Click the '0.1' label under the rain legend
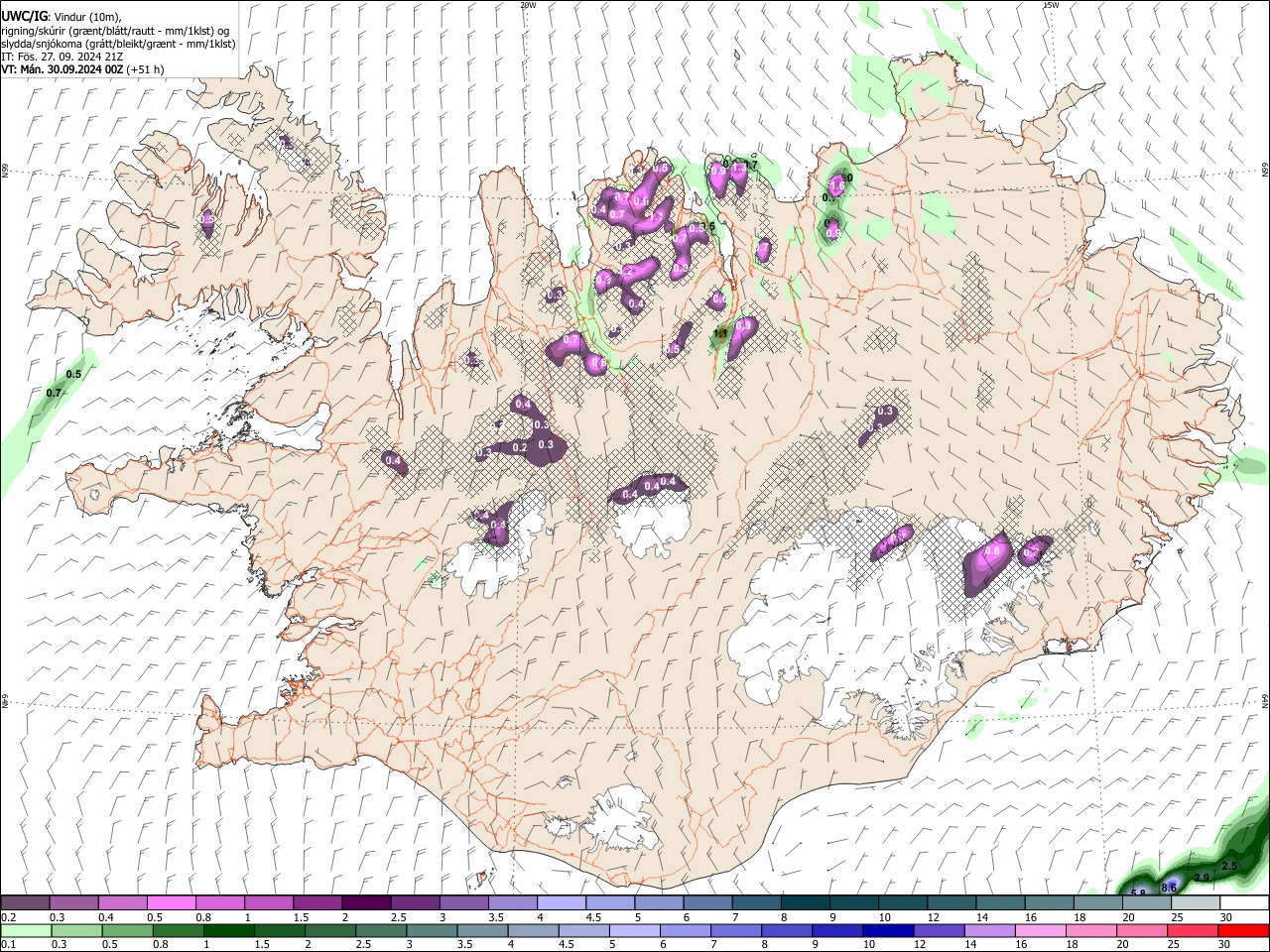This screenshot has width=1270, height=952. (9, 944)
